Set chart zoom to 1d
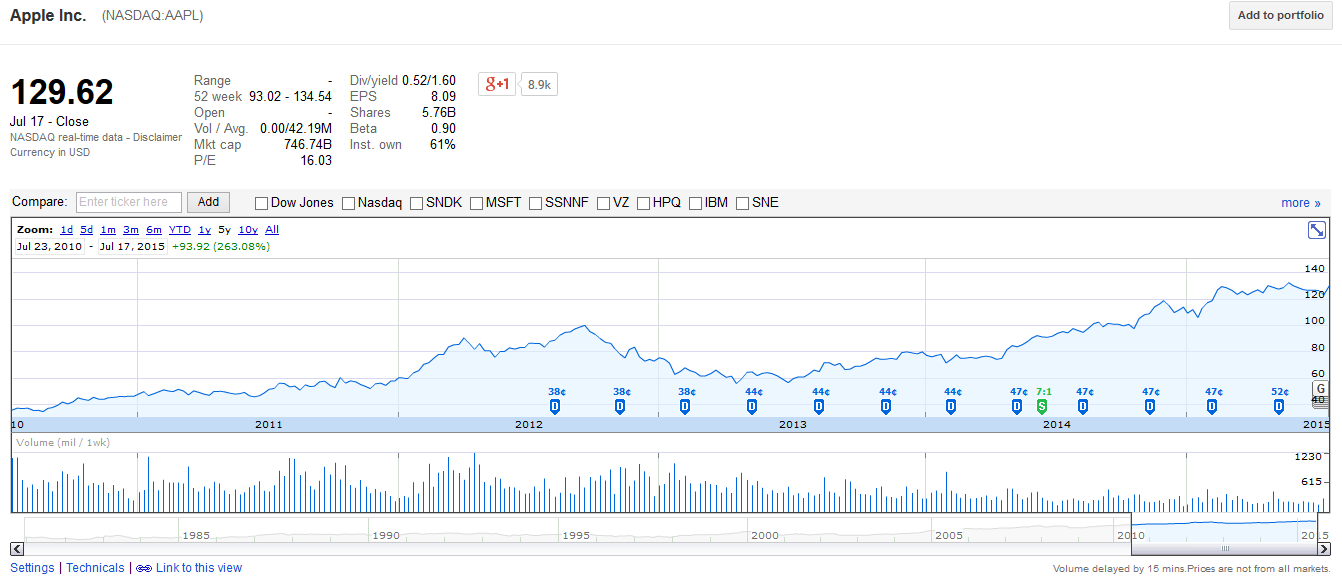This screenshot has height=579, width=1342. pyautogui.click(x=66, y=230)
